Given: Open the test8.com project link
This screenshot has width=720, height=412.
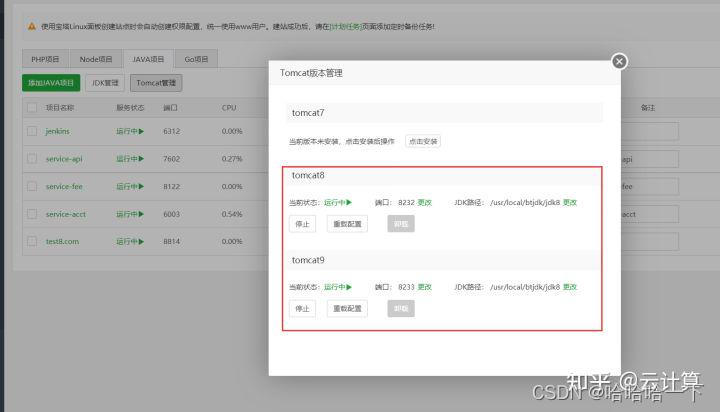Looking at the screenshot, I should point(62,241).
